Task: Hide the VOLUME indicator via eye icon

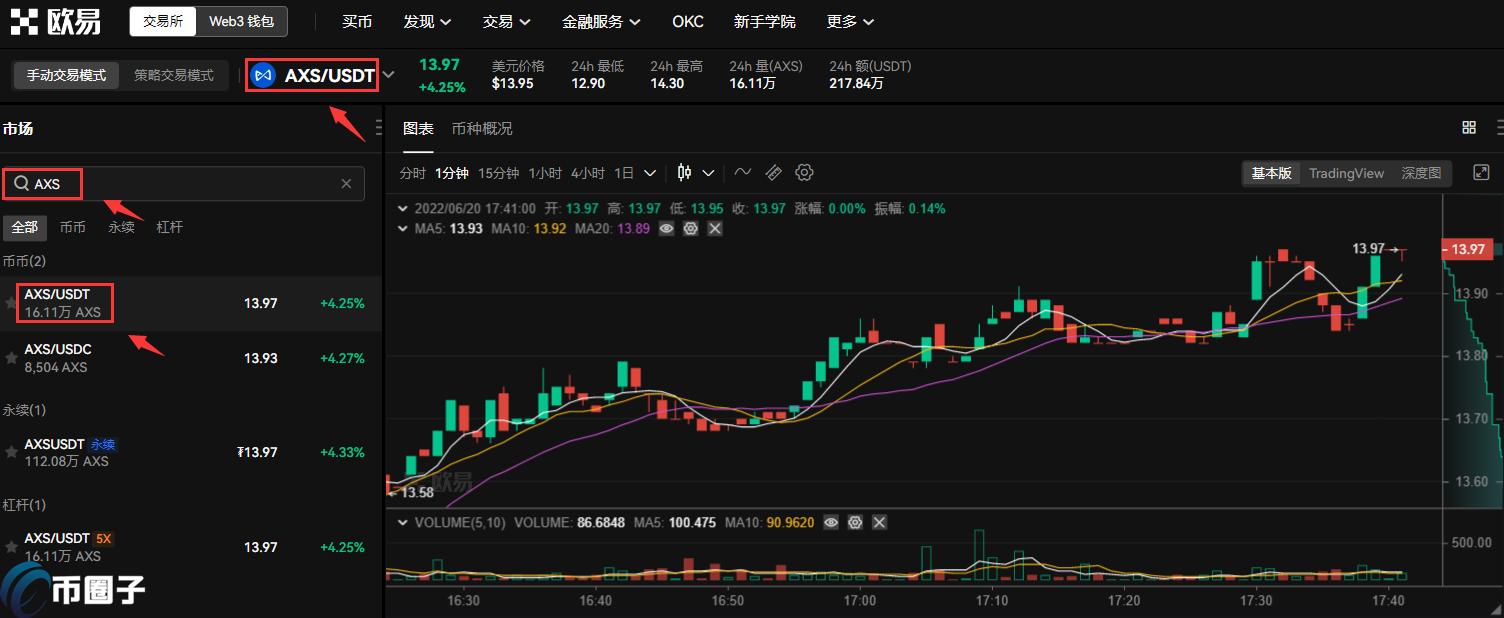Action: point(831,522)
